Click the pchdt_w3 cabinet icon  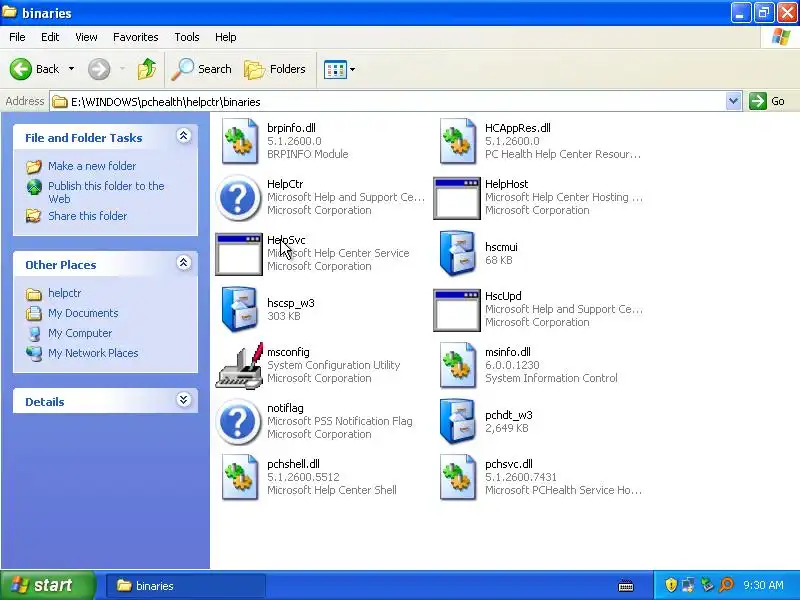pos(457,421)
